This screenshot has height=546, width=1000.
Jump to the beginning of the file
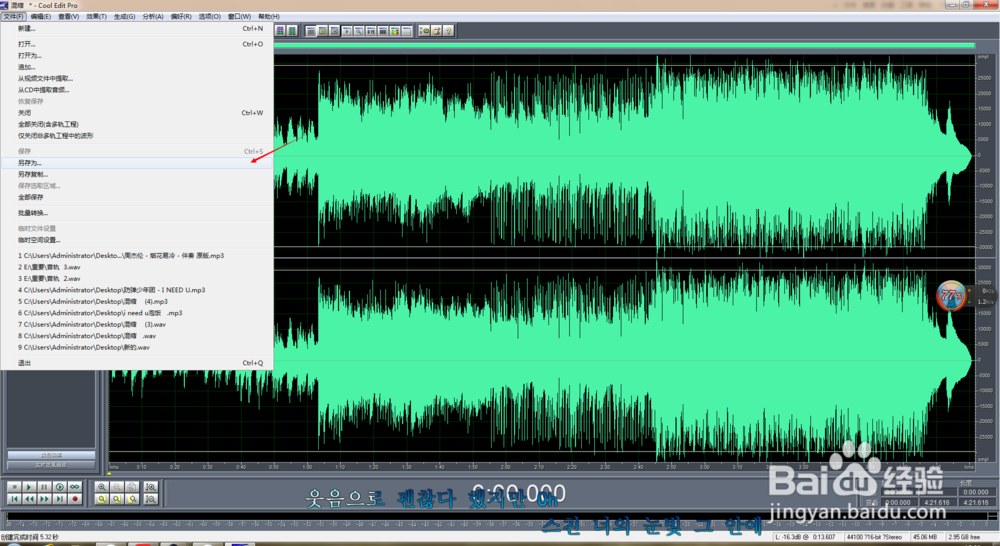click(x=14, y=499)
